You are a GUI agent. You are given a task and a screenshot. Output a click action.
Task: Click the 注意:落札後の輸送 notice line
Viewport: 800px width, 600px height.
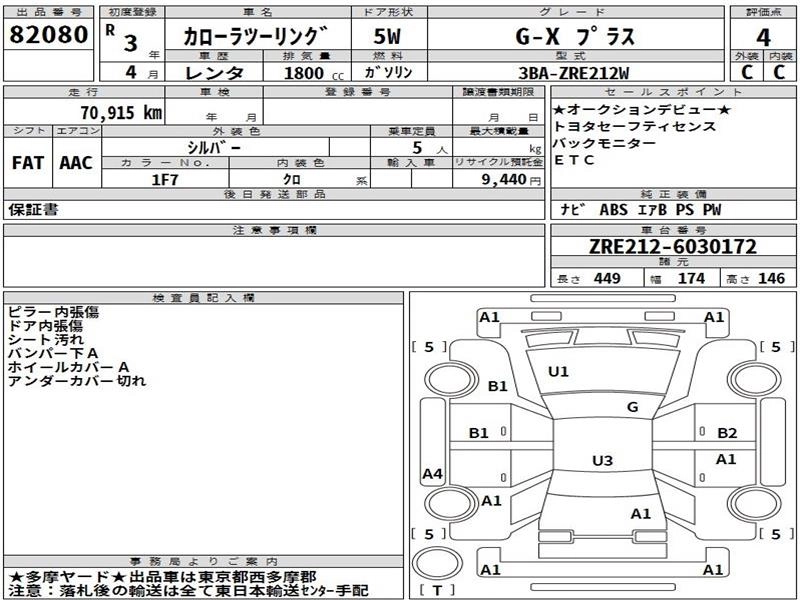[188, 591]
